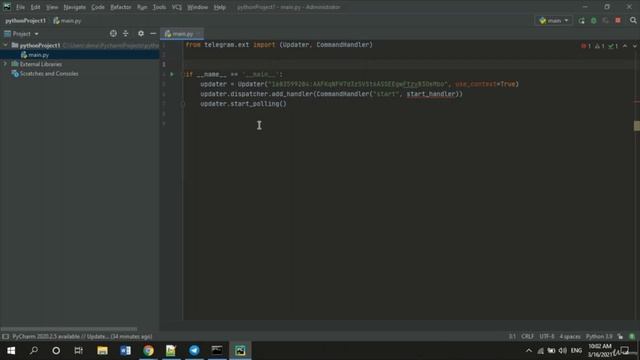Click the green status indicator at the right end of the status bar
Viewport: 640px width, 360px height.
pyautogui.click(x=632, y=337)
